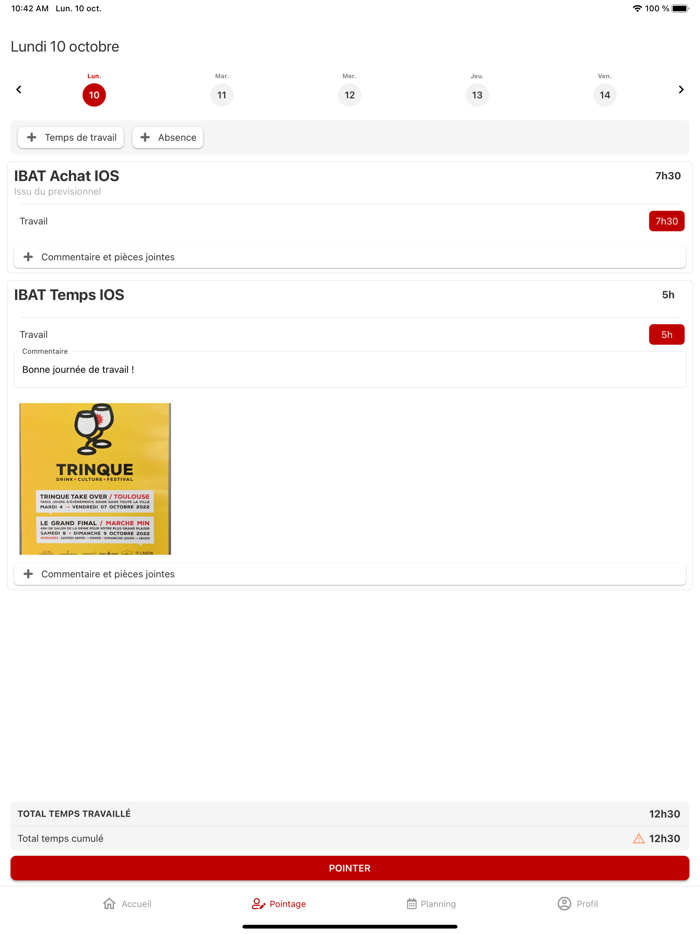The height and width of the screenshot is (934, 700).
Task: Open the Accueil tab
Action: 127,904
